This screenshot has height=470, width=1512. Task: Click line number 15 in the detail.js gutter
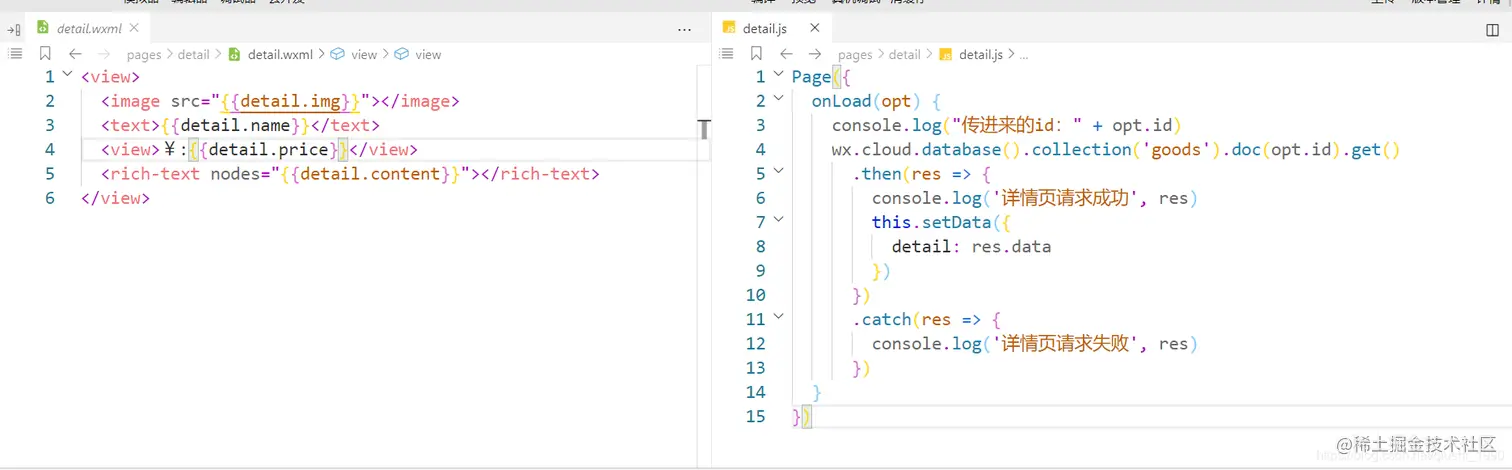[756, 416]
